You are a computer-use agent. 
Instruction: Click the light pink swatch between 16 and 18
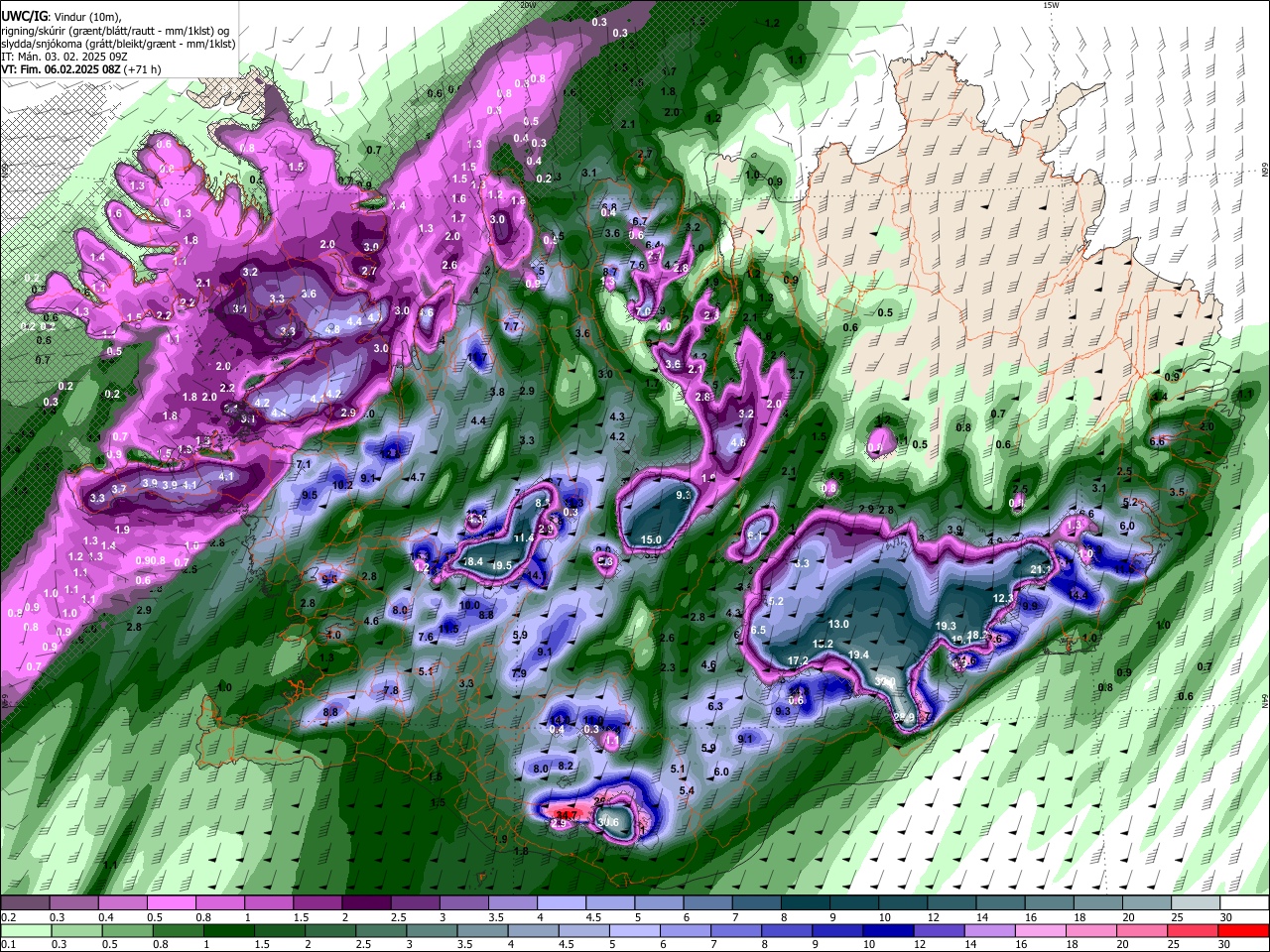(1040, 930)
